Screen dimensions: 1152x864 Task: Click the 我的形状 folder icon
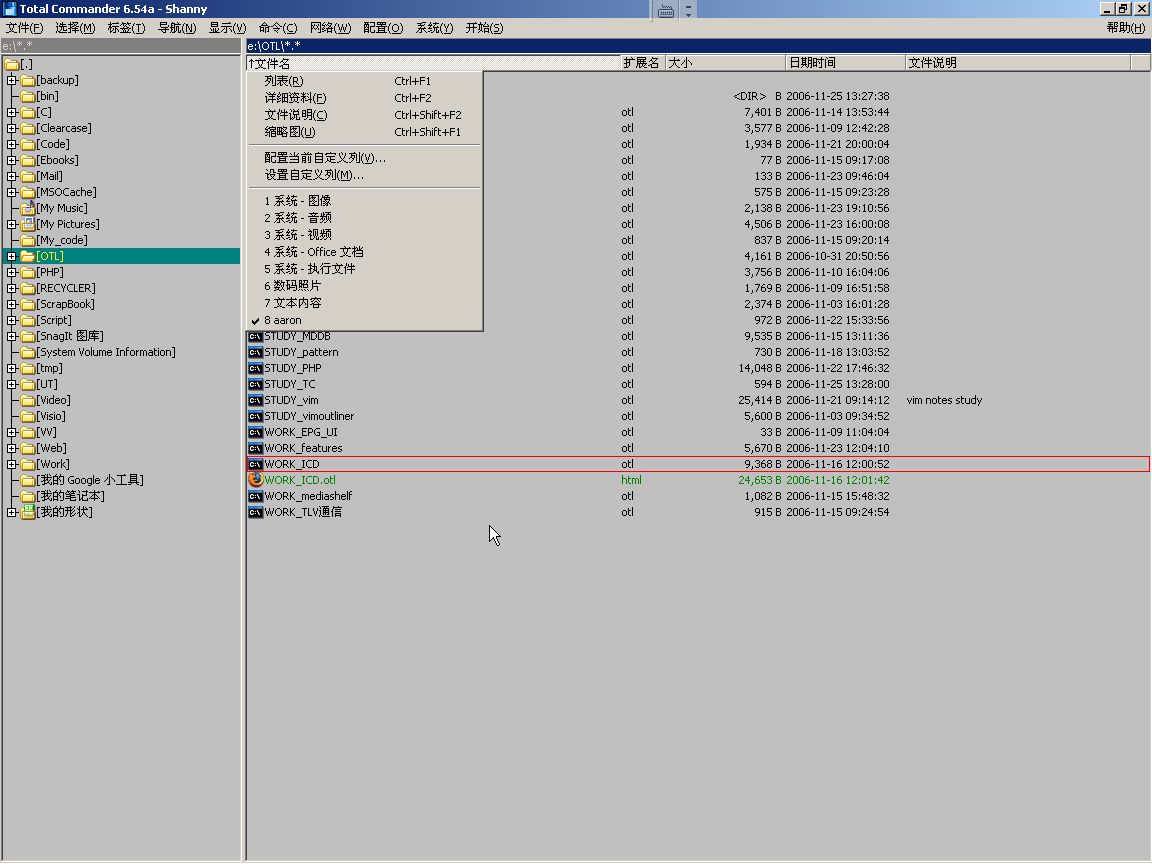(x=28, y=512)
